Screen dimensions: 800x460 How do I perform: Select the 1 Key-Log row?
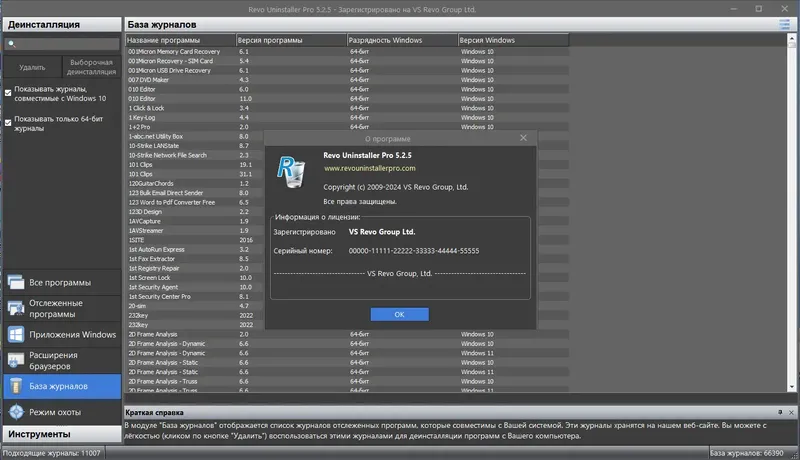tap(347, 117)
